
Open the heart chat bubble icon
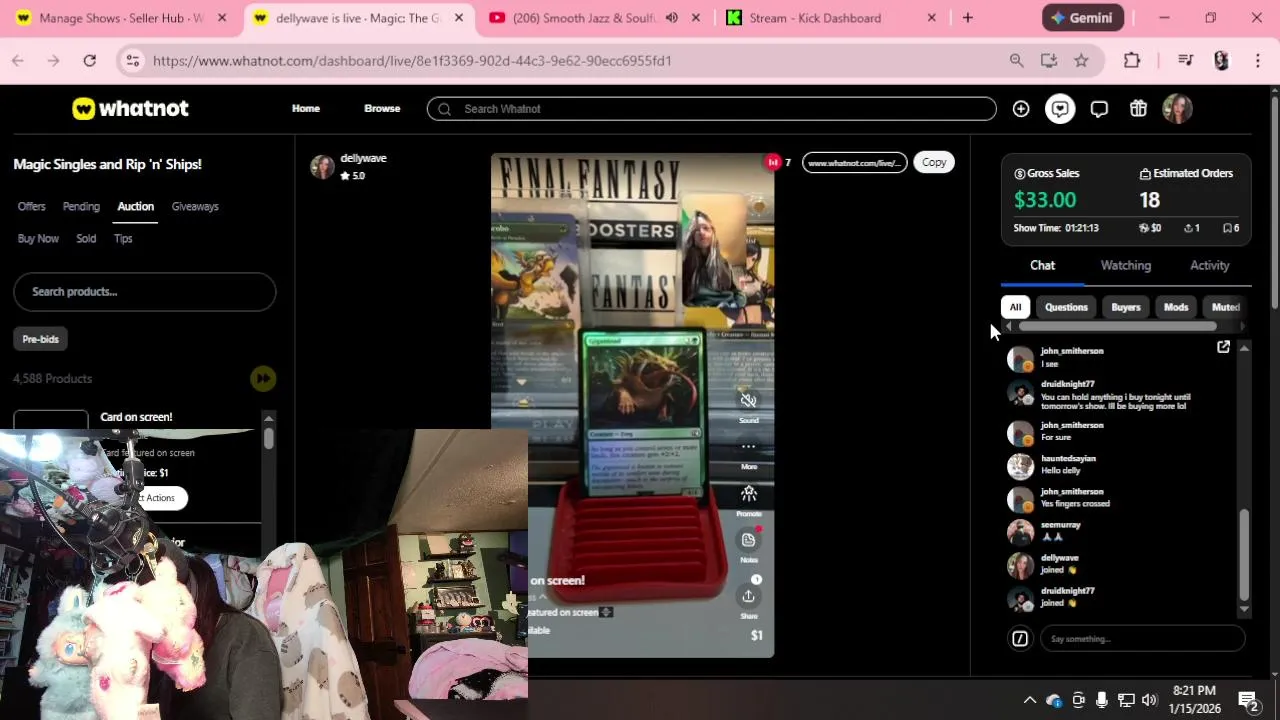pos(1060,109)
